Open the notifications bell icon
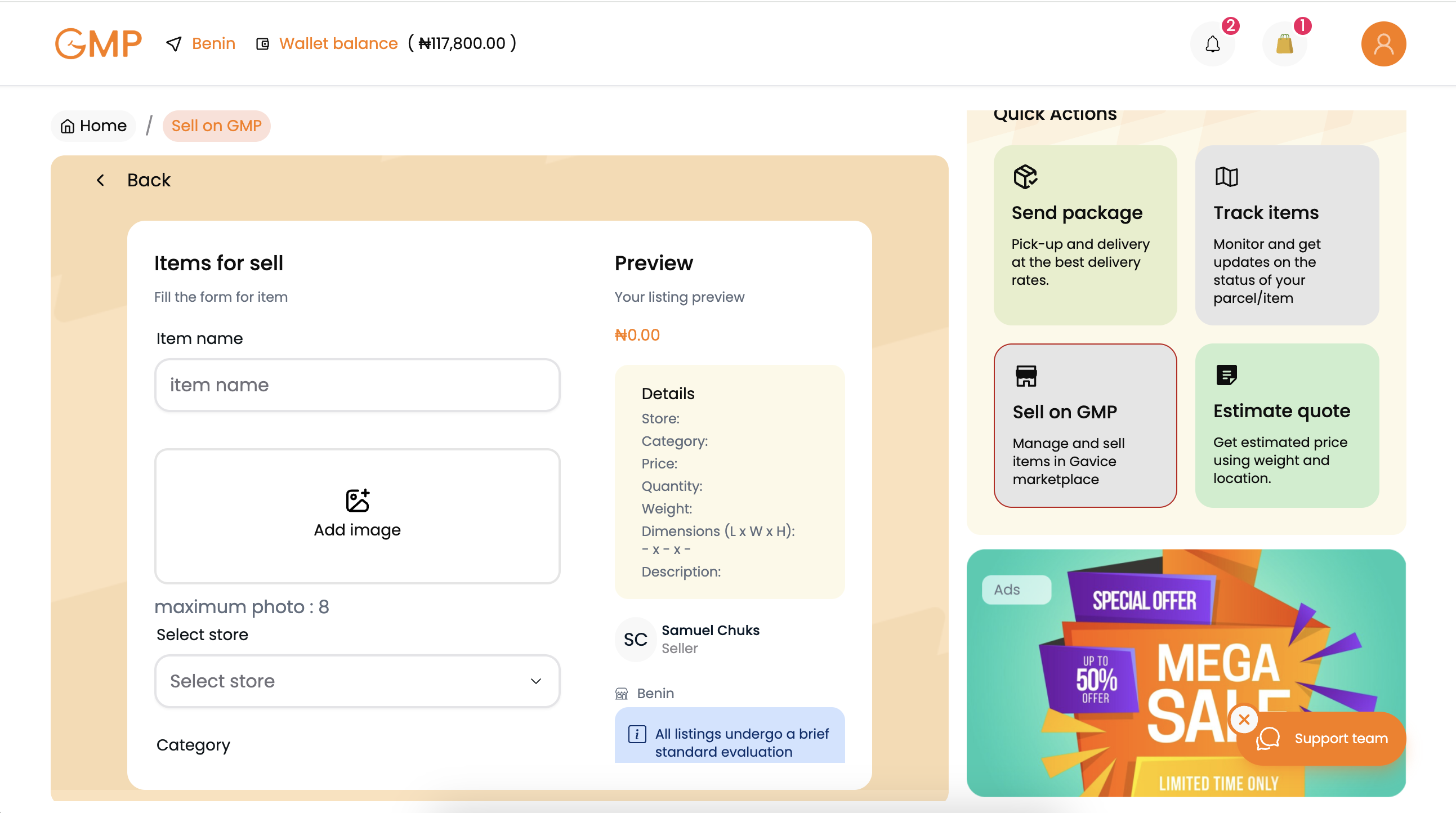 1212,44
